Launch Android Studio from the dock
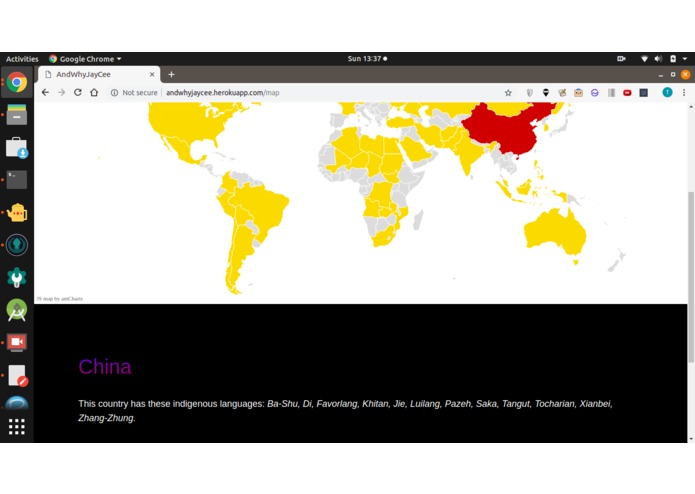 [16, 310]
